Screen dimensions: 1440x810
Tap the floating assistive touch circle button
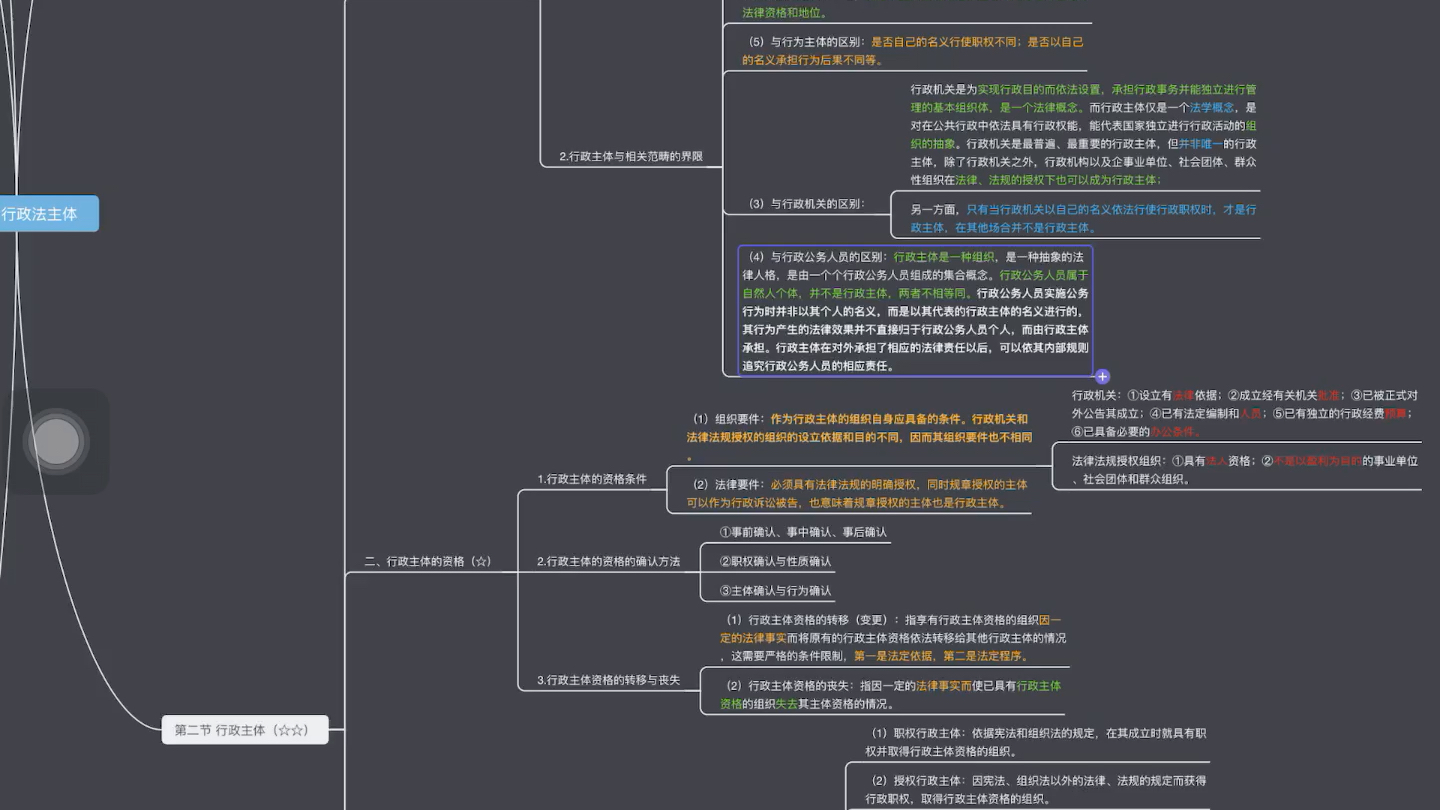click(56, 441)
